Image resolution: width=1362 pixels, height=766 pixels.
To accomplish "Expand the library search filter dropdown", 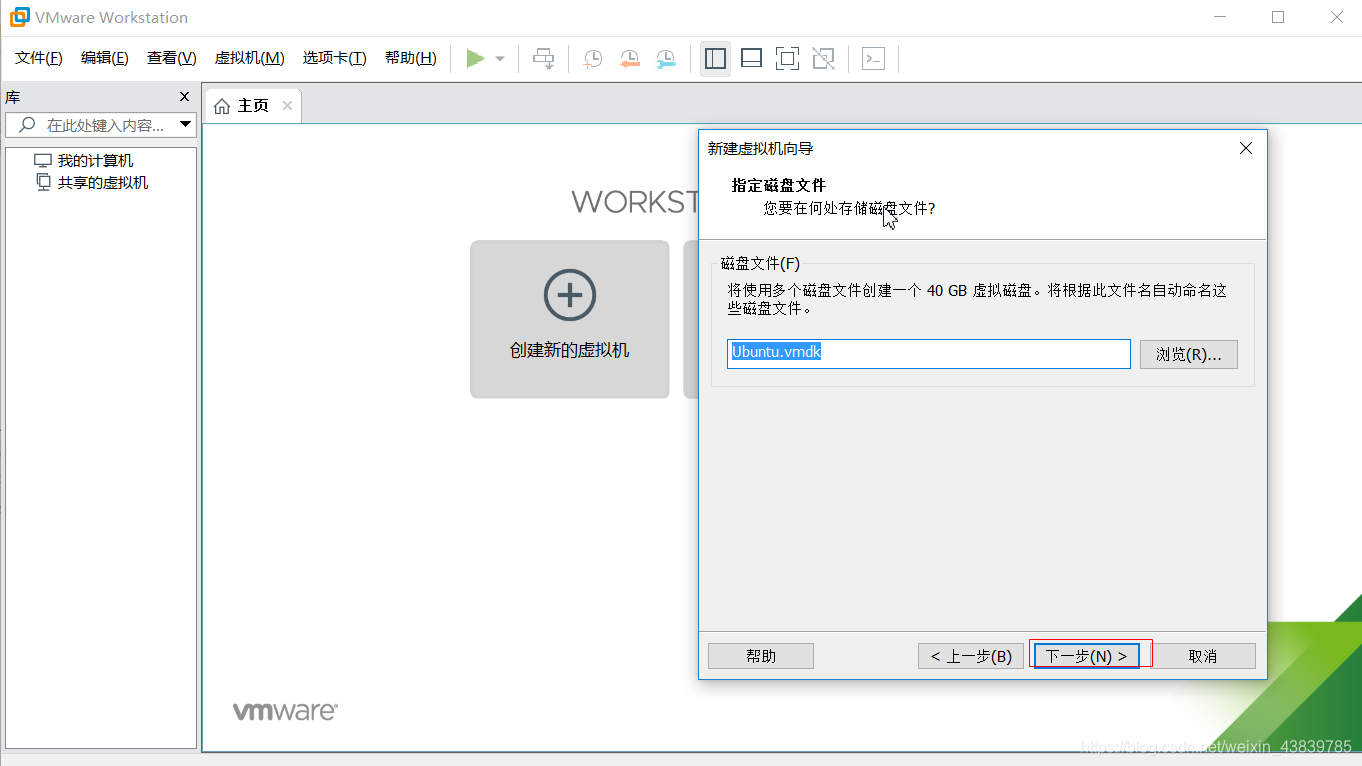I will tap(185, 125).
